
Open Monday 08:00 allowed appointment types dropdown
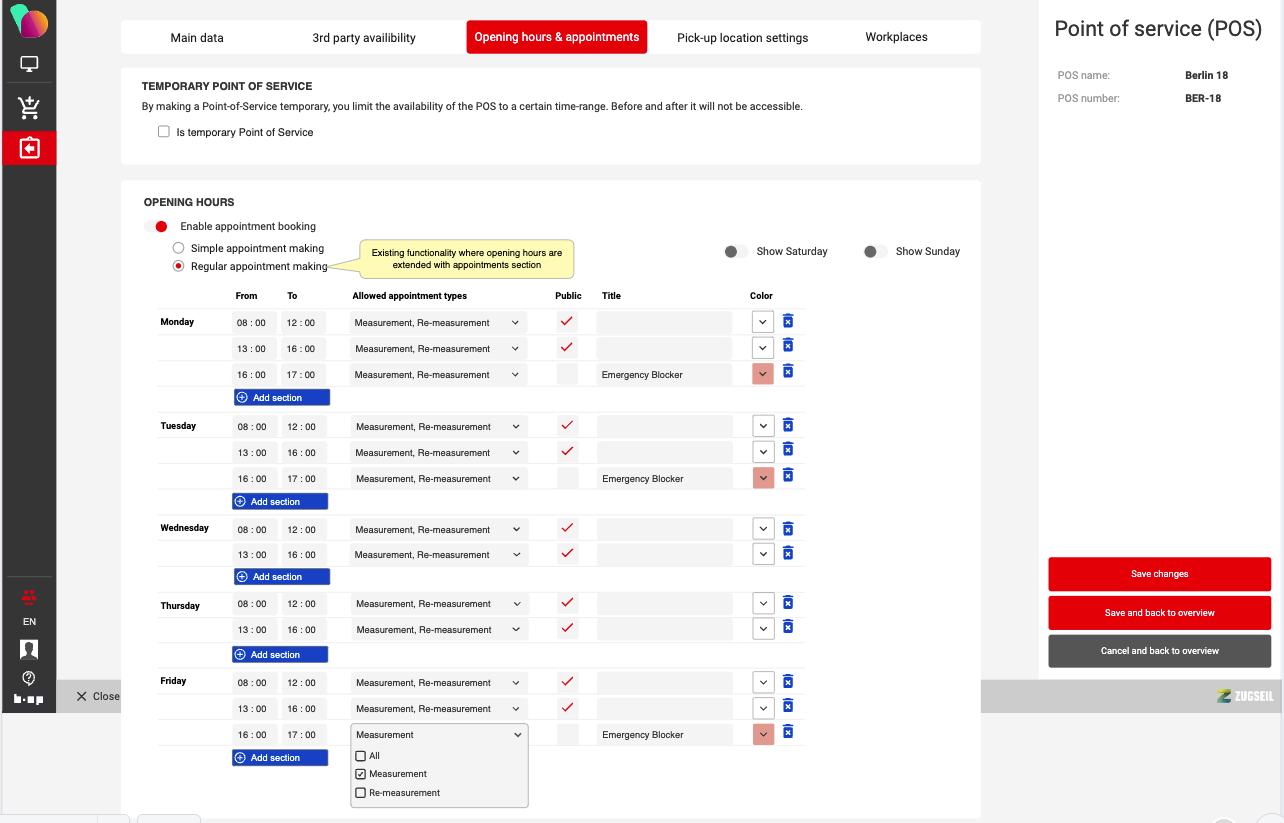click(x=438, y=323)
